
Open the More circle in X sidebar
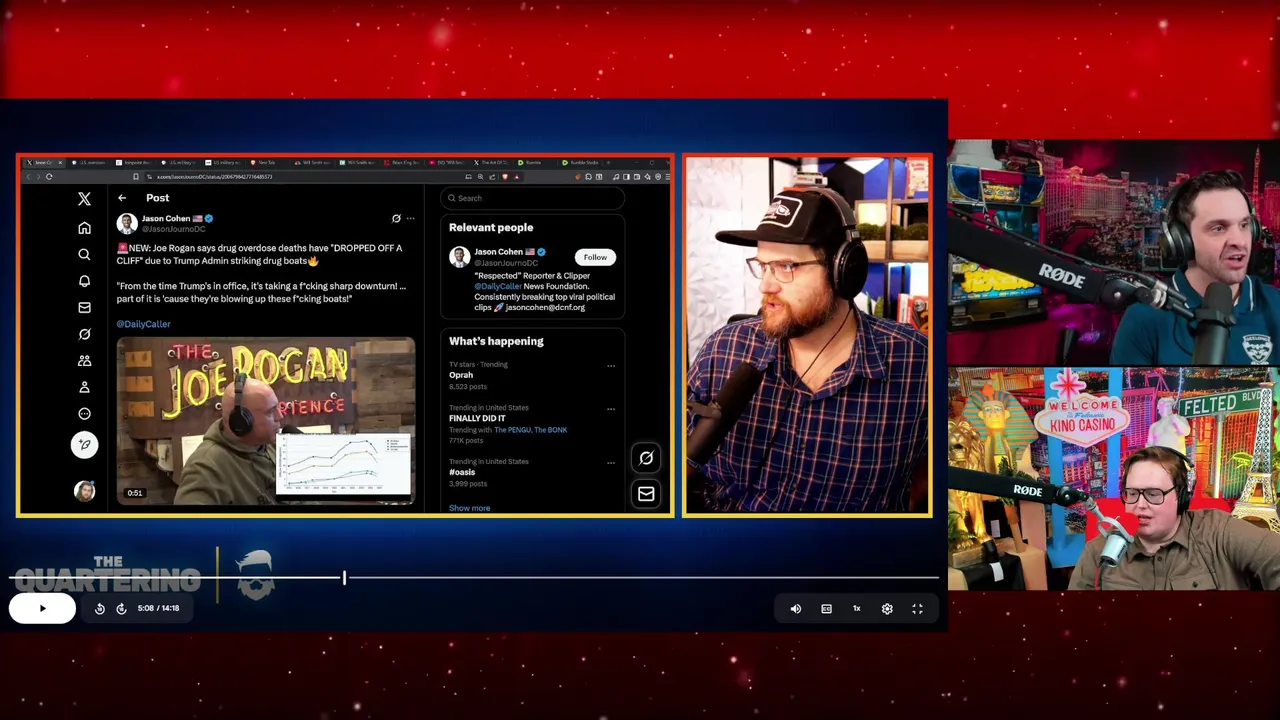[84, 413]
